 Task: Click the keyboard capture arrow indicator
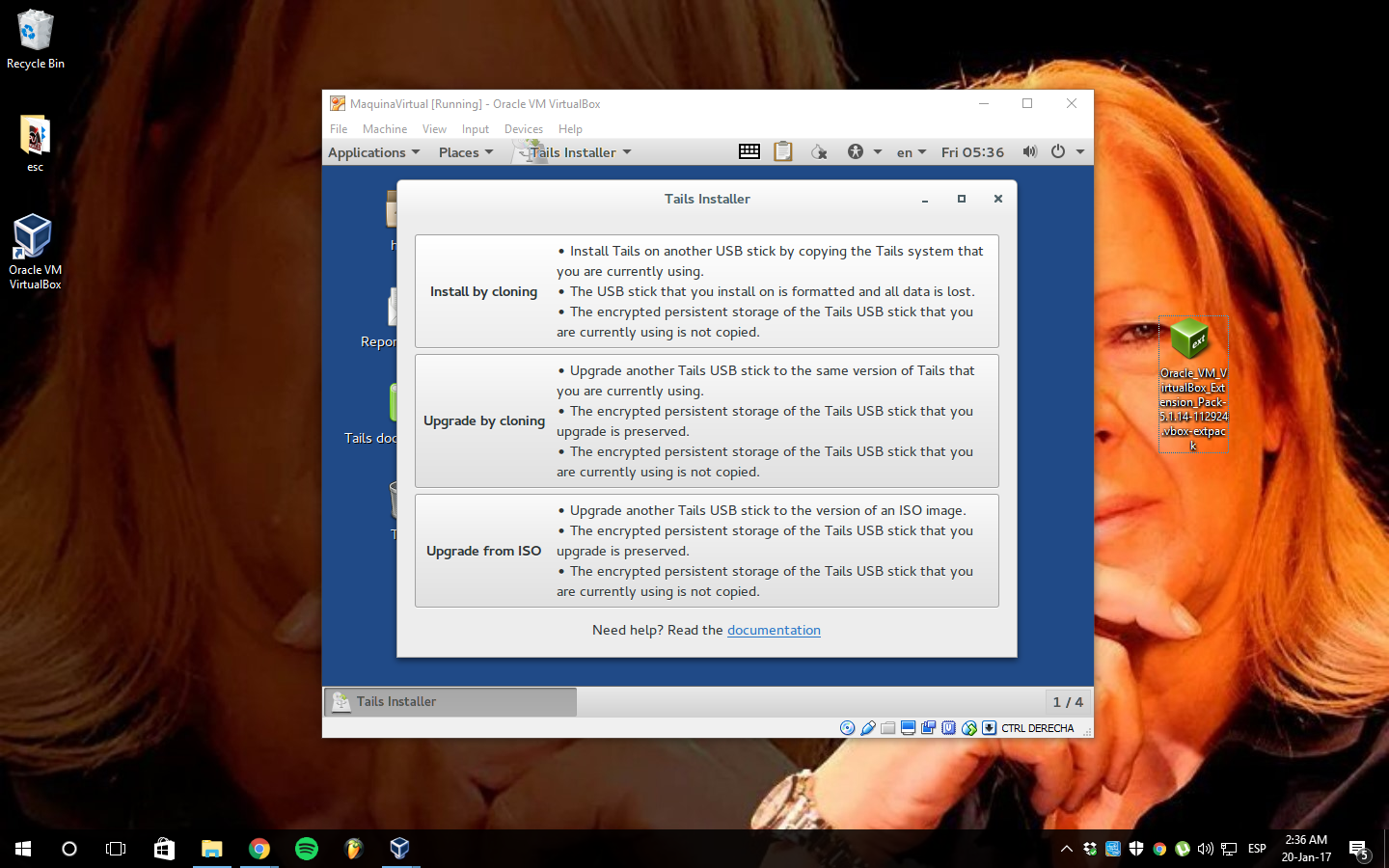pos(990,728)
